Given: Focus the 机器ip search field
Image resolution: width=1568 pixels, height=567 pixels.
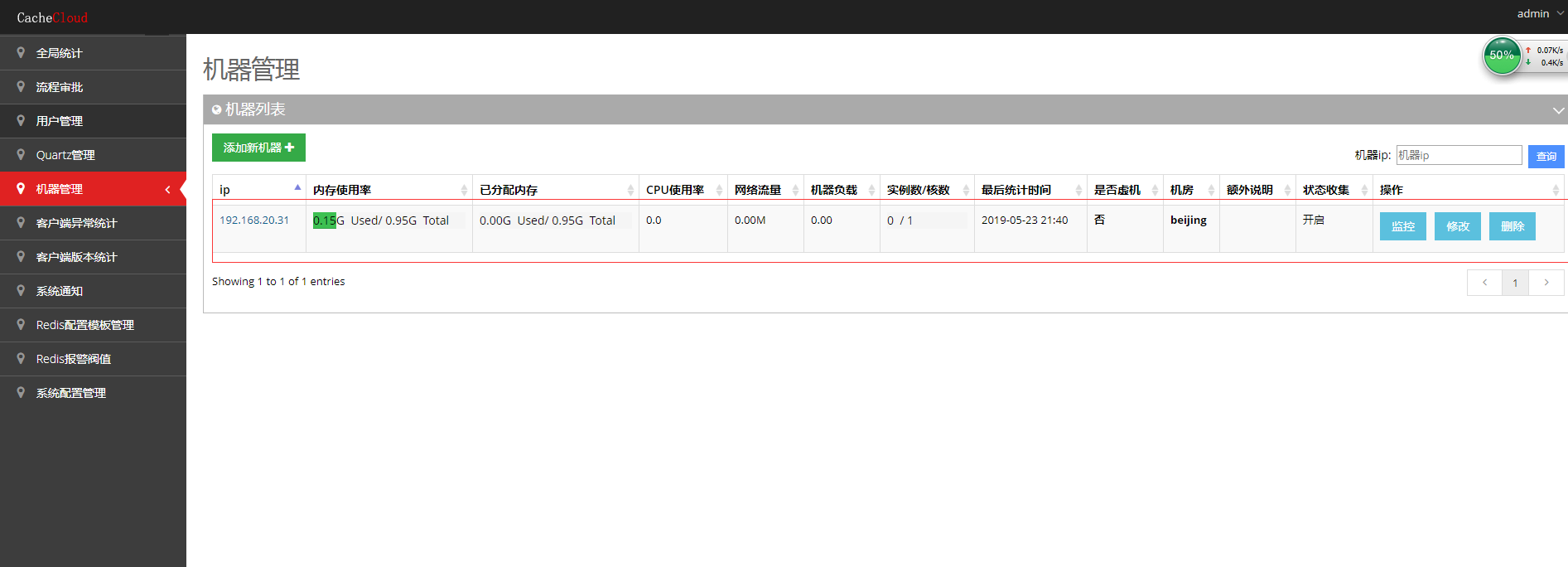Looking at the screenshot, I should (x=1459, y=155).
